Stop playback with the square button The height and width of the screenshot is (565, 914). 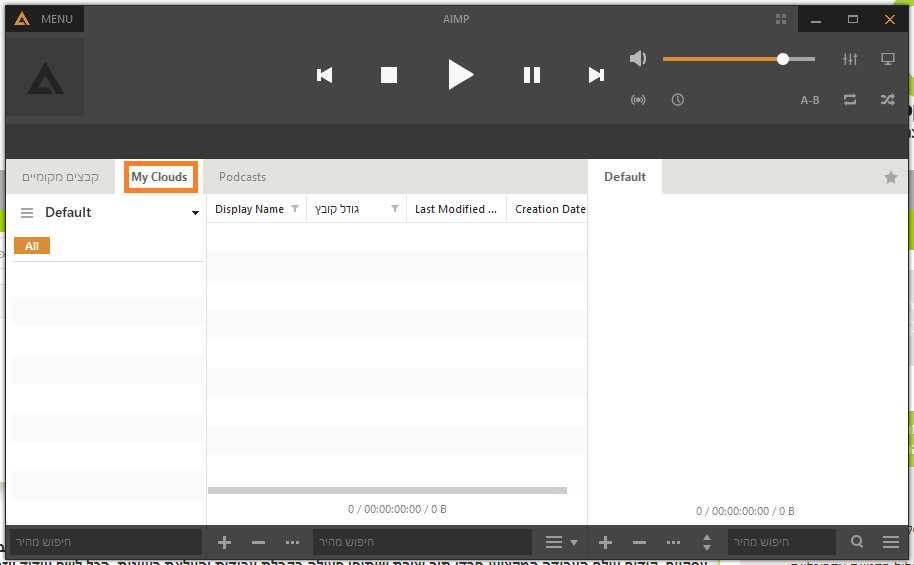point(389,75)
